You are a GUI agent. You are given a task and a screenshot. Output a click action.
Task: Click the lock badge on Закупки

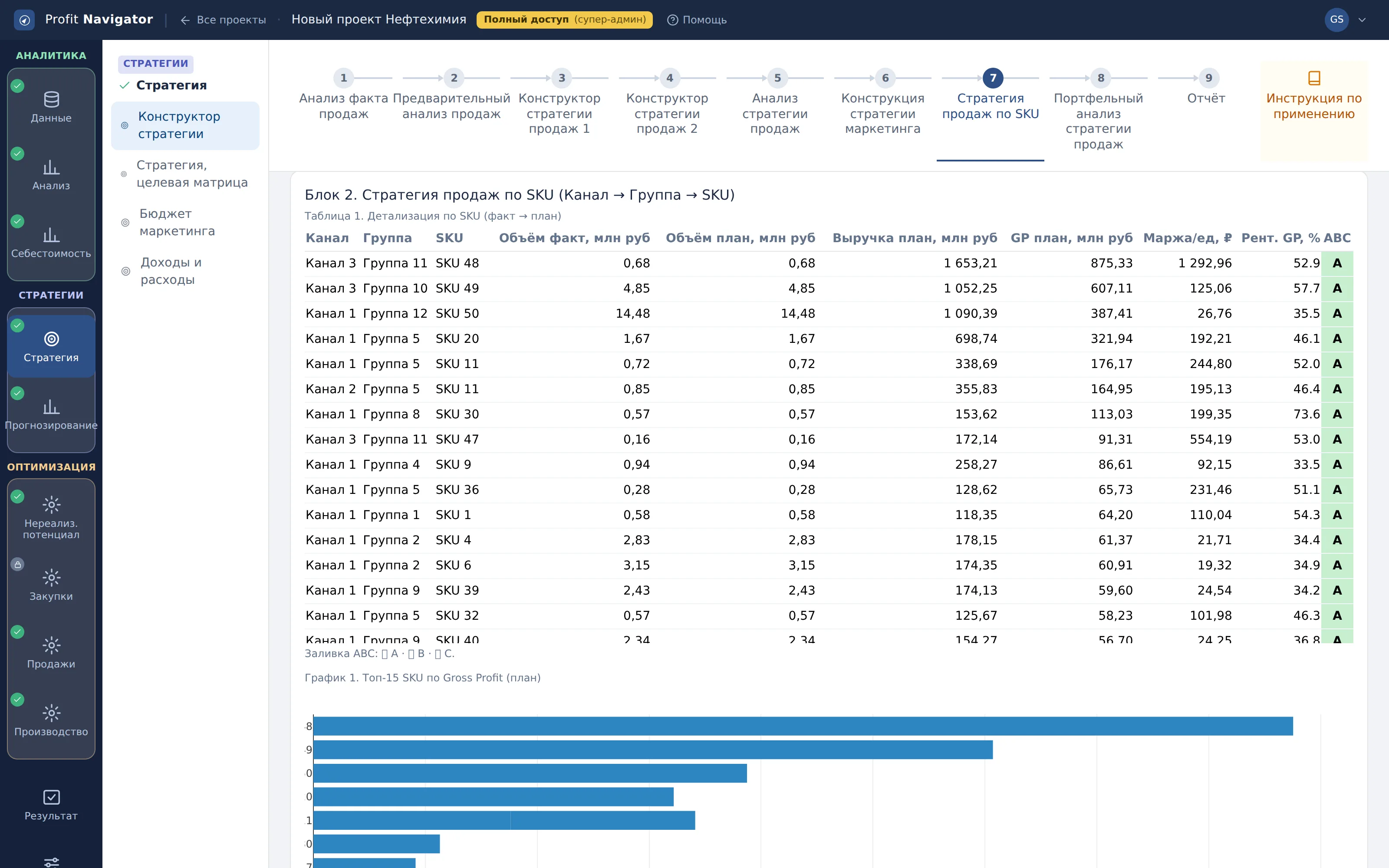tap(18, 564)
